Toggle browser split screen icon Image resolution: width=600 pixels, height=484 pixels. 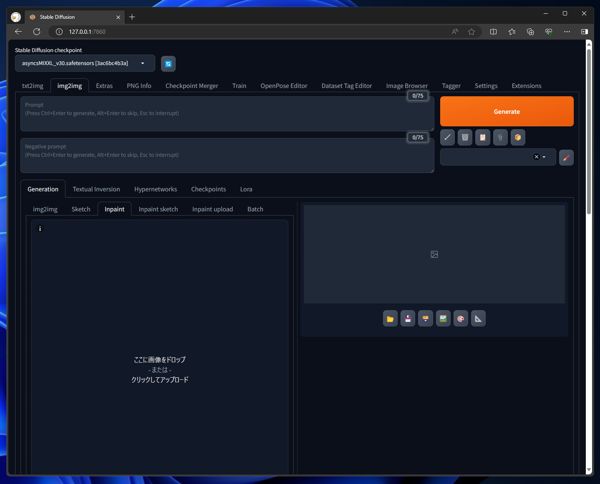[x=494, y=32]
